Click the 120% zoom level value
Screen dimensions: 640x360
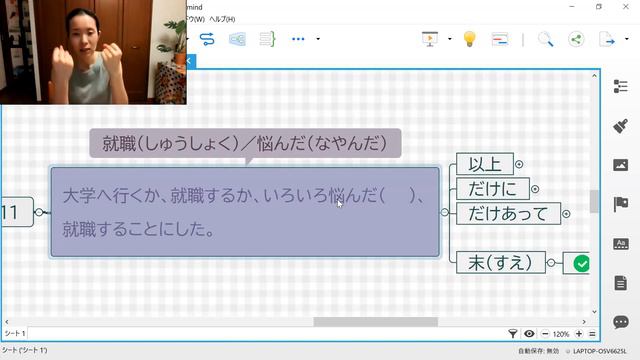click(x=561, y=334)
